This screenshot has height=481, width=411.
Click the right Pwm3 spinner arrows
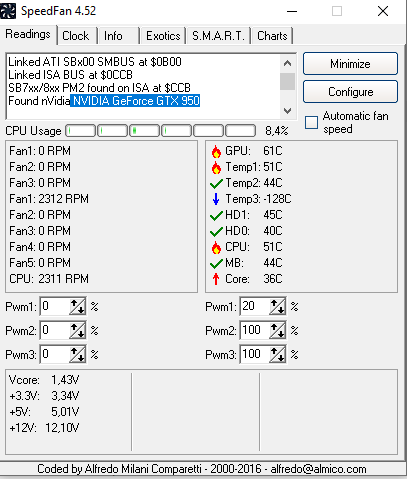tap(277, 354)
